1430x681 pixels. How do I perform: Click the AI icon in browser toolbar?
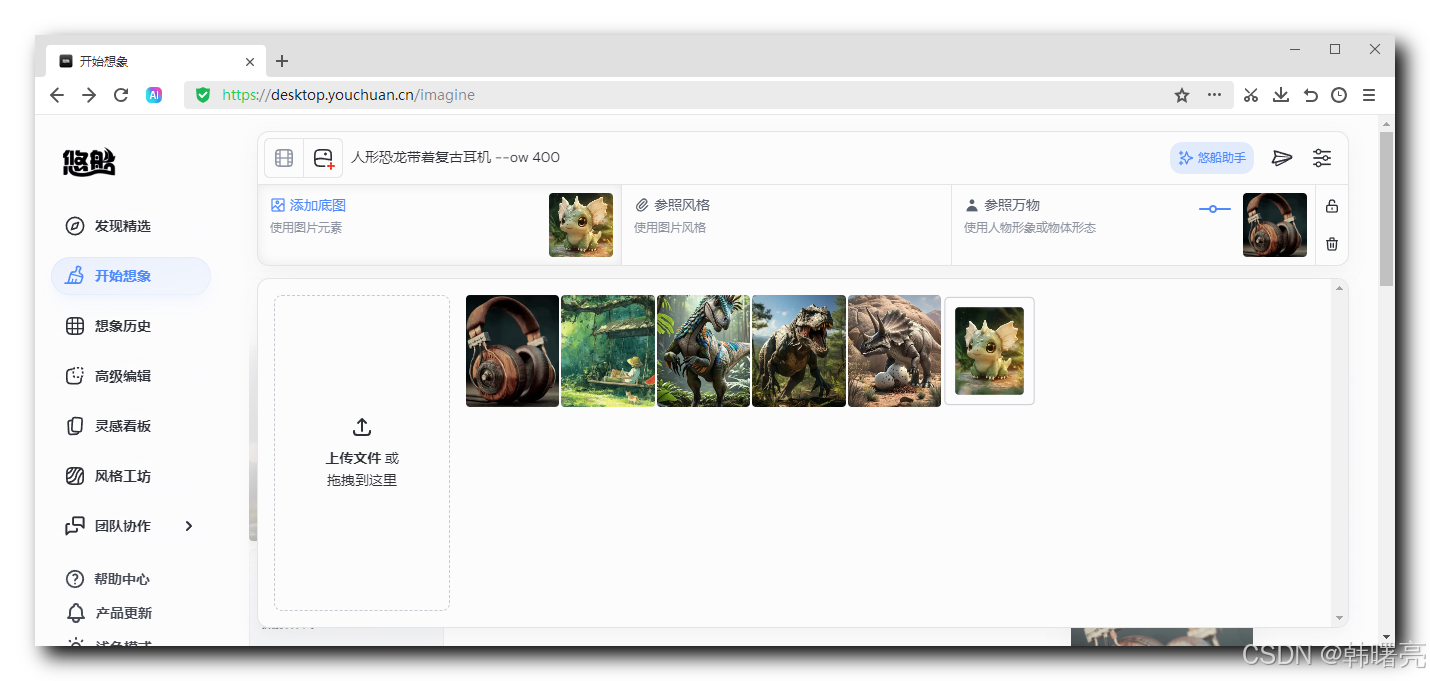[153, 95]
